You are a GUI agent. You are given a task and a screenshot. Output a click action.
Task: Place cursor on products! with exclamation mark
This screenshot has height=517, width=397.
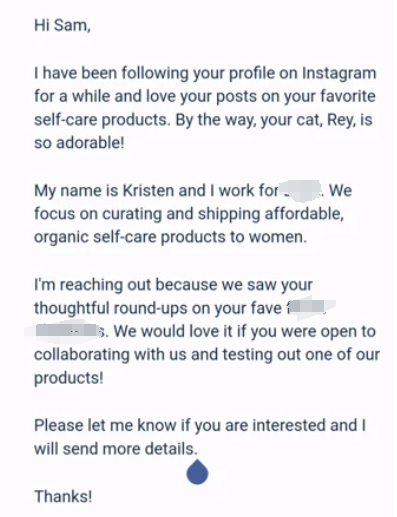click(x=69, y=378)
